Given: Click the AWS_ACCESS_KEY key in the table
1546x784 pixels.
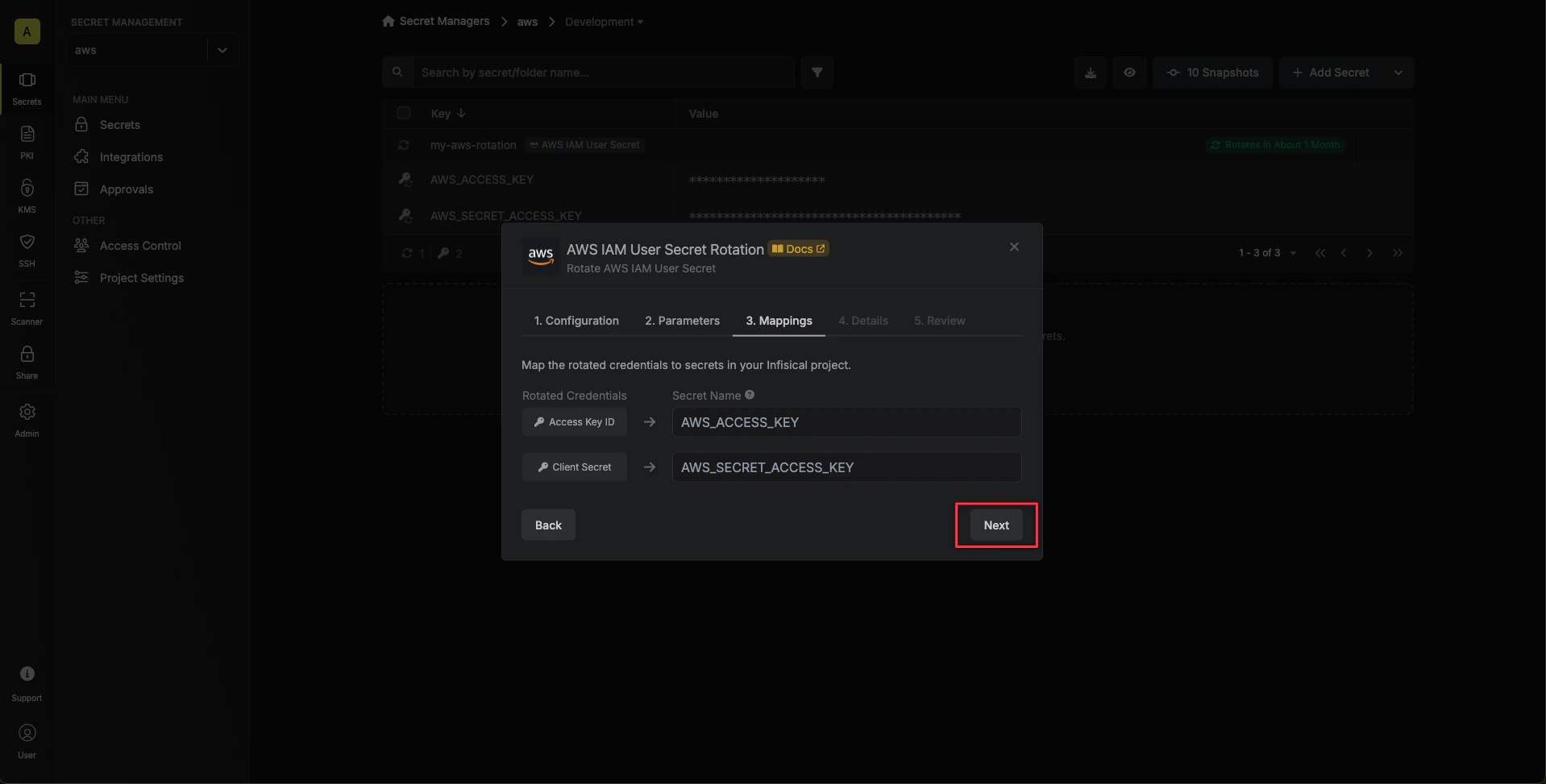Looking at the screenshot, I should (x=482, y=180).
